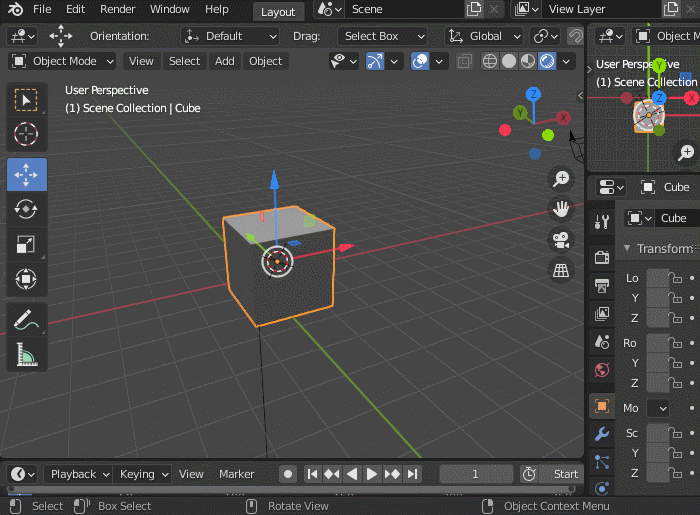
Task: Click the Add button in viewport header
Action: pos(225,61)
